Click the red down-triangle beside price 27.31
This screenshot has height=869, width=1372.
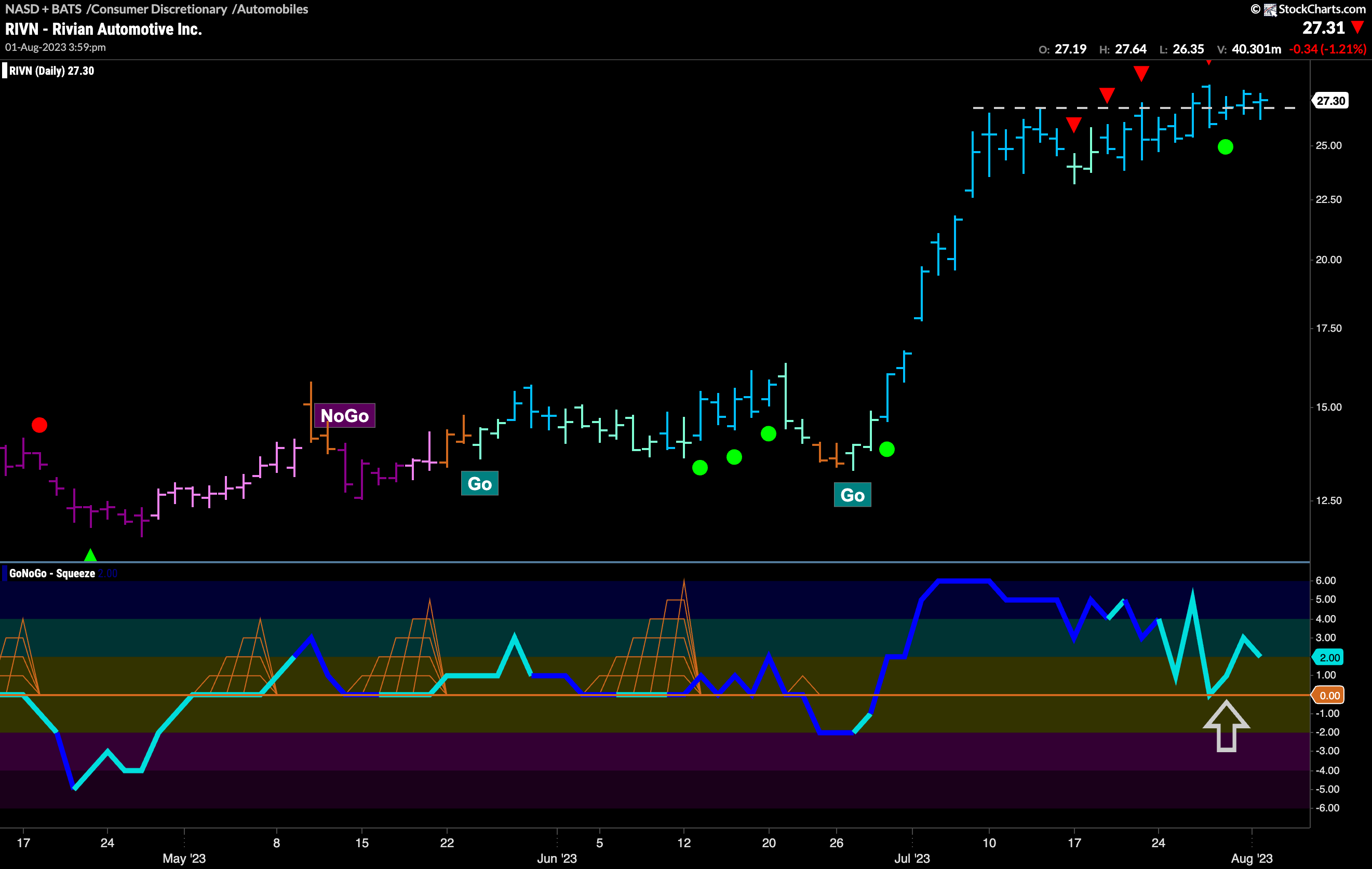[1358, 28]
